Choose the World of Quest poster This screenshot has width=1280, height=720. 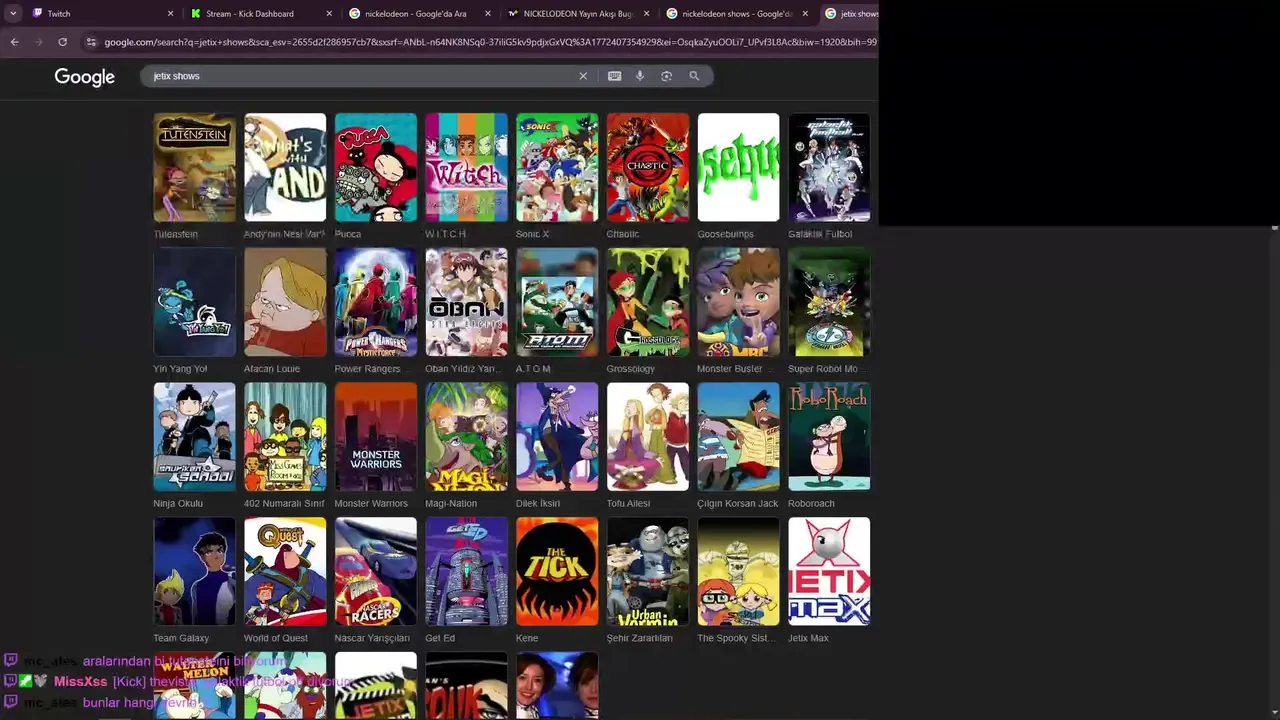285,571
